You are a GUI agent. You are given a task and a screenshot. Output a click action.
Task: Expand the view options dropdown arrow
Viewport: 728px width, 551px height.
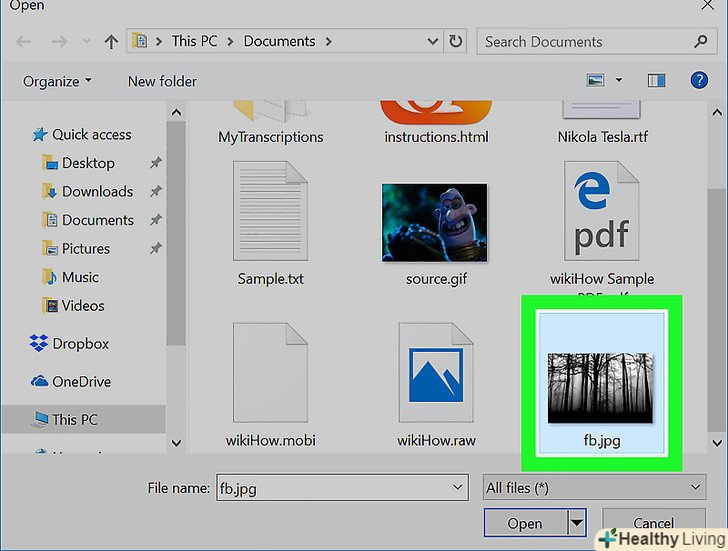coord(619,80)
